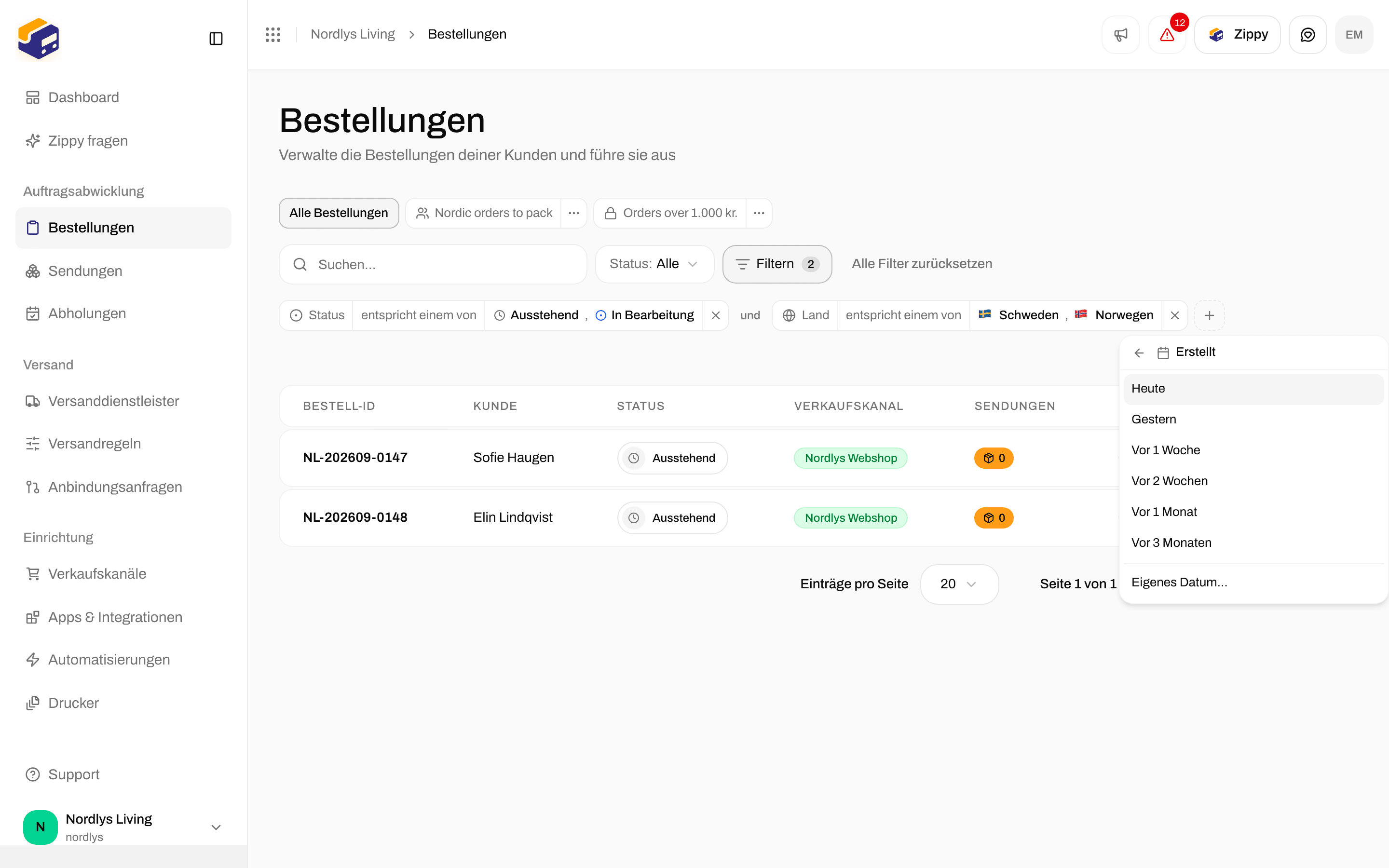Go back from the Erstellt filter menu
Viewport: 1389px width, 868px height.
1139,353
